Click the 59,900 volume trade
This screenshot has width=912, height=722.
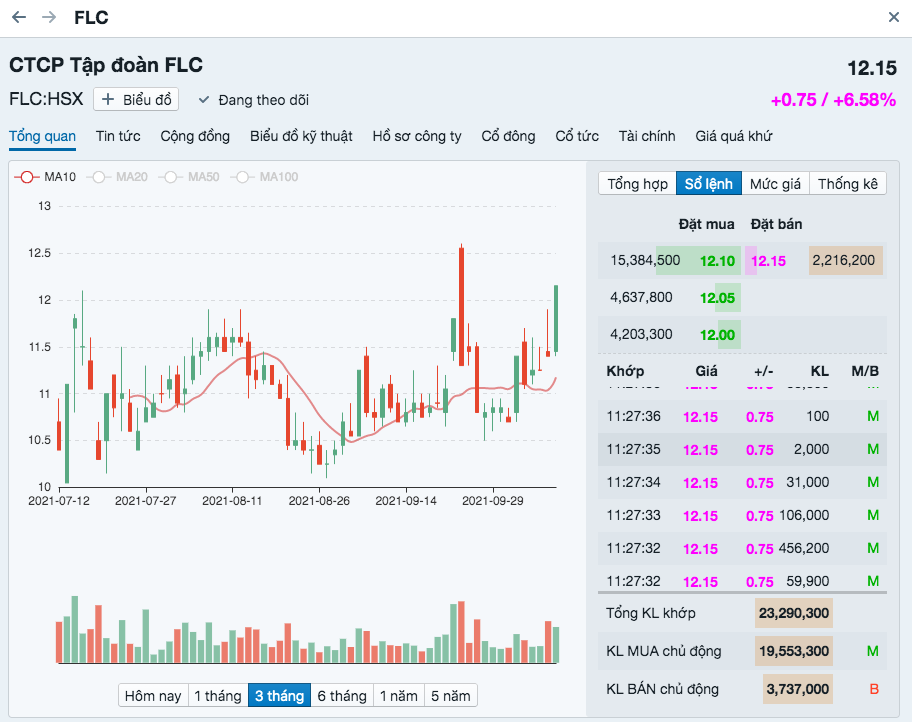point(807,581)
